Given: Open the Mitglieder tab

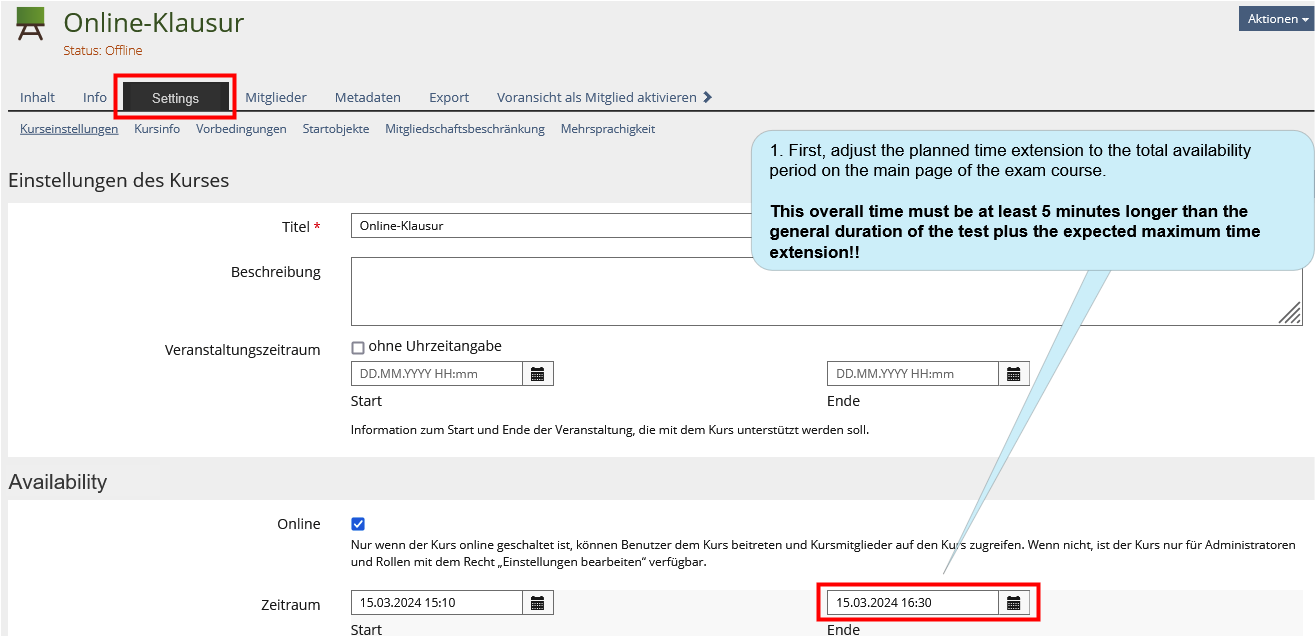Looking at the screenshot, I should coord(276,97).
